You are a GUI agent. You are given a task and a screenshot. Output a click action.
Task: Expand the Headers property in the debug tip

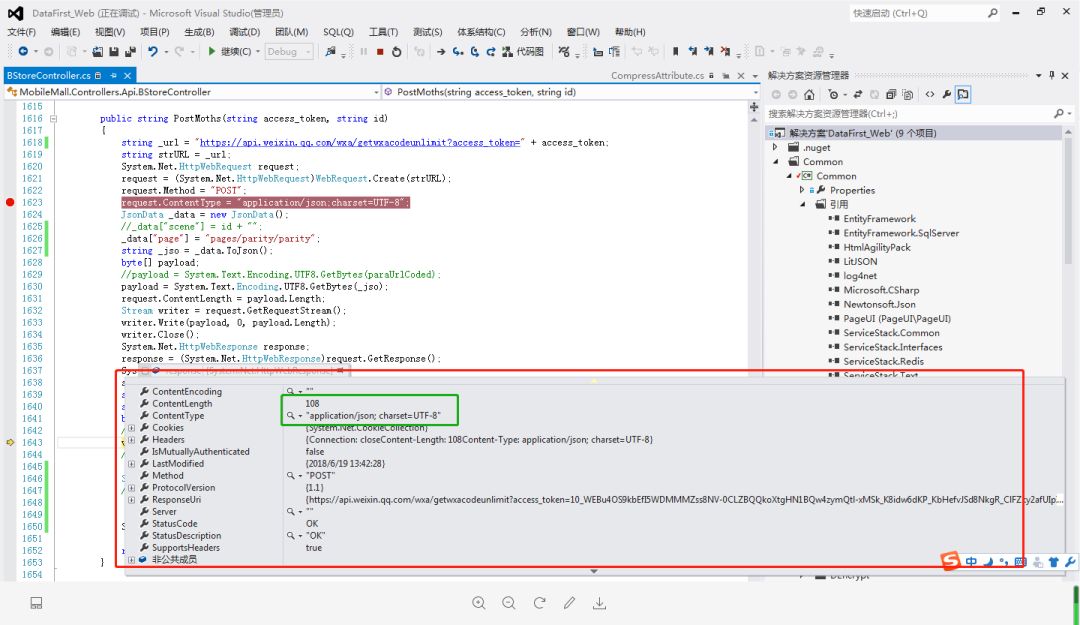[132, 440]
